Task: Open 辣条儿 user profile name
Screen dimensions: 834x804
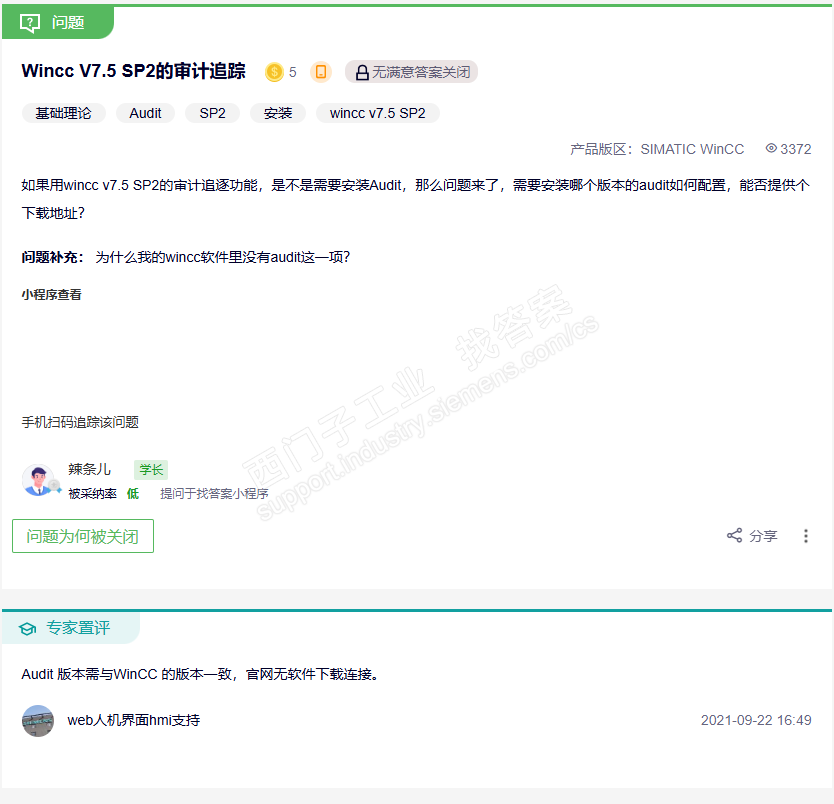Action: 89,469
